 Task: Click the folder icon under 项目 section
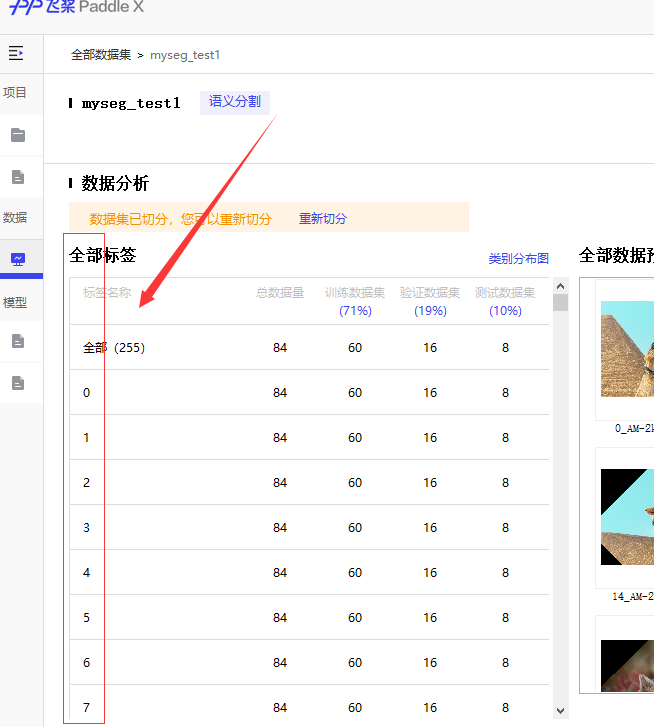[18, 135]
